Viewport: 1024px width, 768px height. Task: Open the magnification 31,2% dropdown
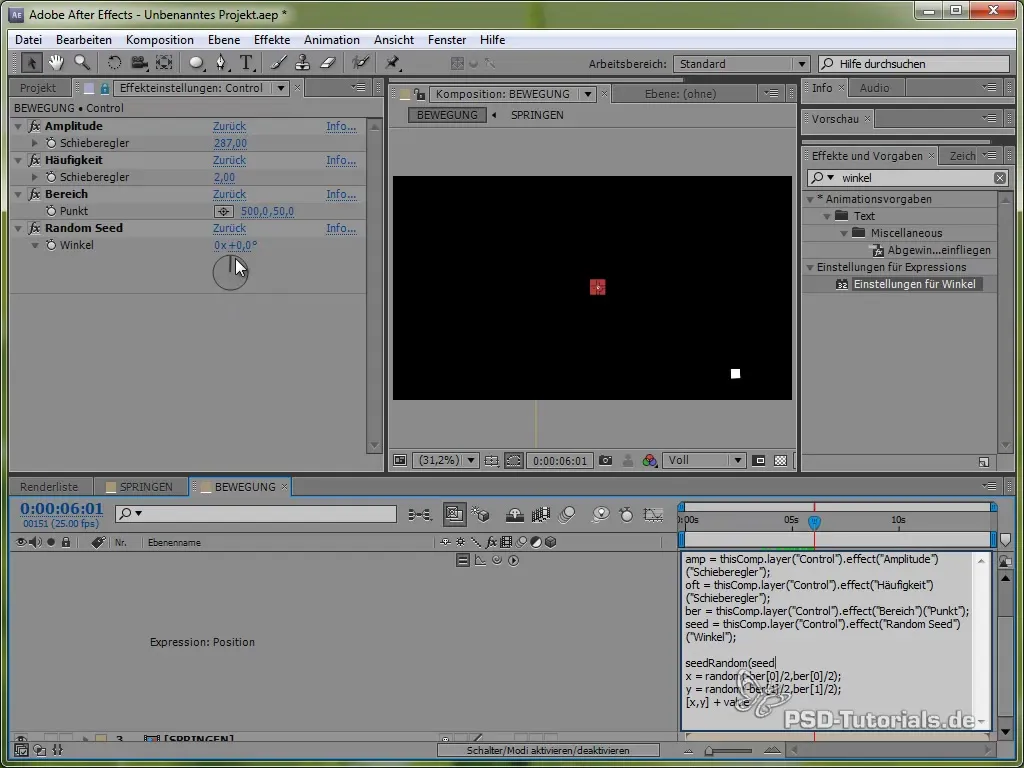446,460
